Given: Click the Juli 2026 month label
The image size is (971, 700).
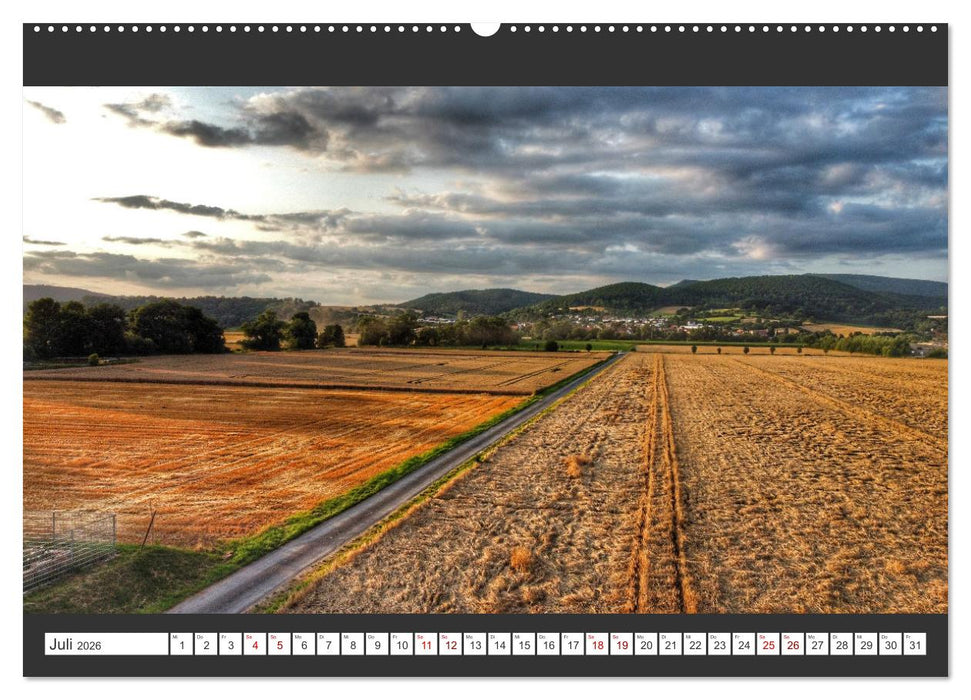Looking at the screenshot, I should coord(106,644).
